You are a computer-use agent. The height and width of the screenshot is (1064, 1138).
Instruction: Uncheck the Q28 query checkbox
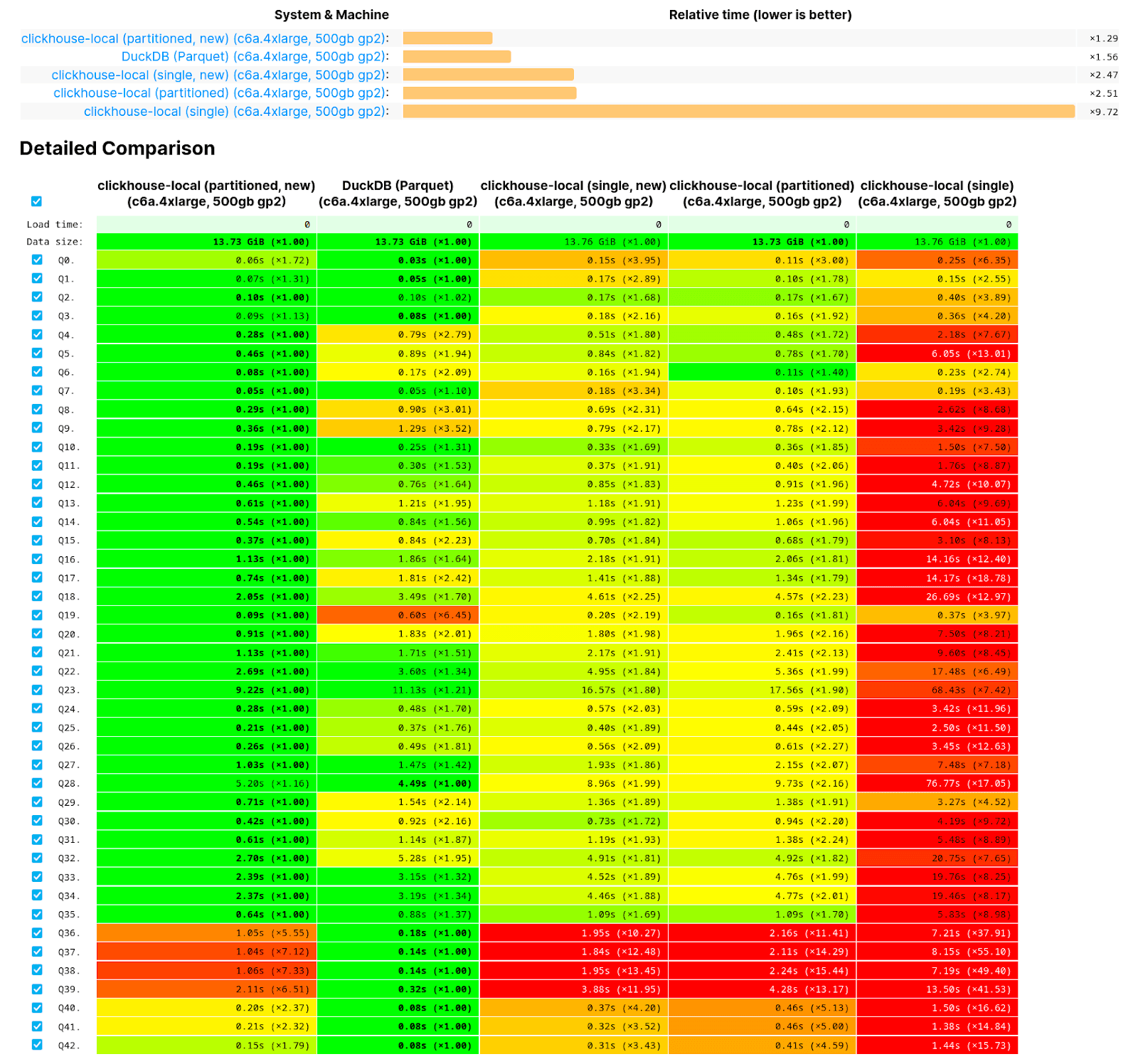[37, 783]
